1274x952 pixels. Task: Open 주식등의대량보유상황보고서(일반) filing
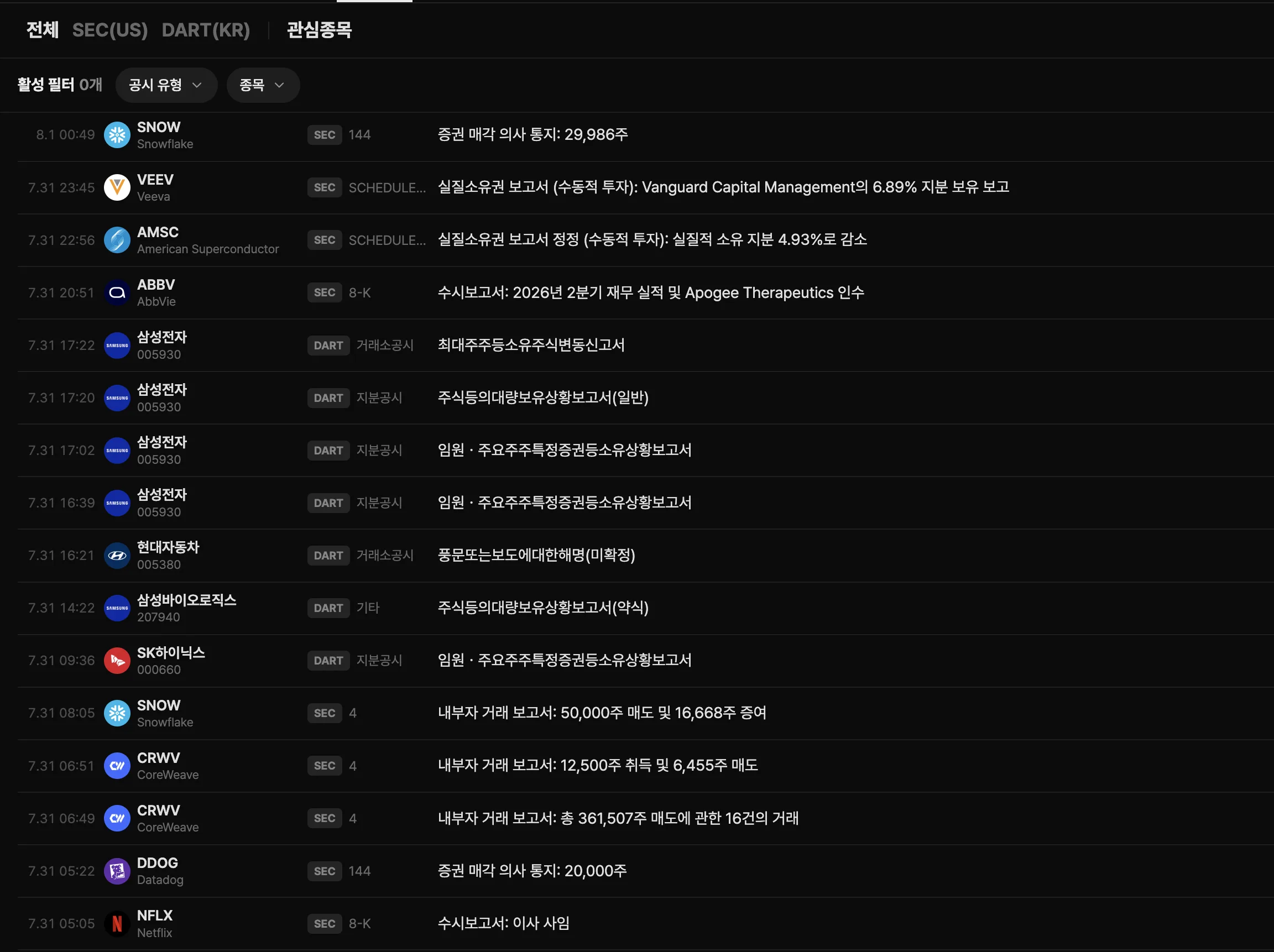[543, 397]
